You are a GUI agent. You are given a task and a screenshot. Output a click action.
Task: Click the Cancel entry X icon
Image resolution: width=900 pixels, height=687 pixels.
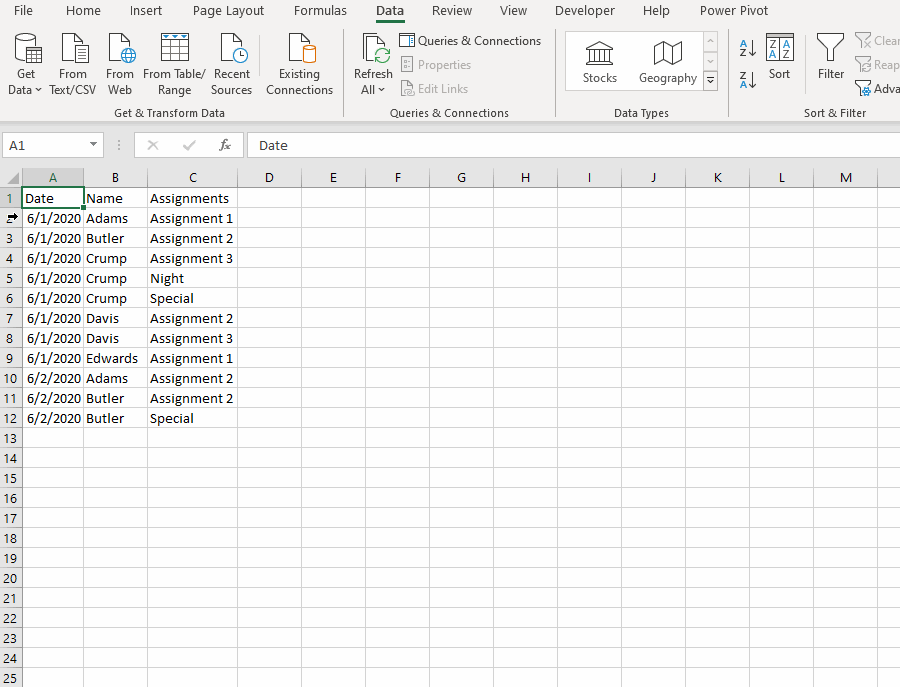click(x=153, y=145)
